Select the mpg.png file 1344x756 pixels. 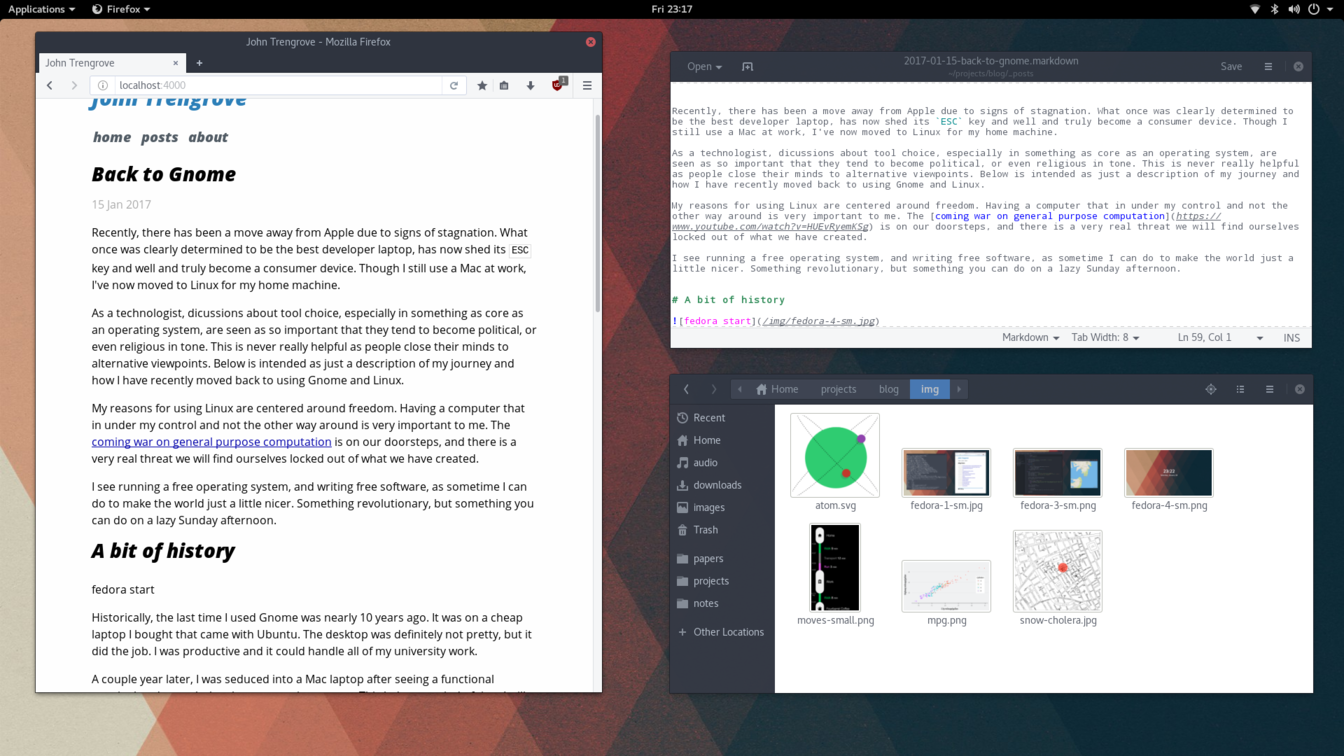(946, 586)
